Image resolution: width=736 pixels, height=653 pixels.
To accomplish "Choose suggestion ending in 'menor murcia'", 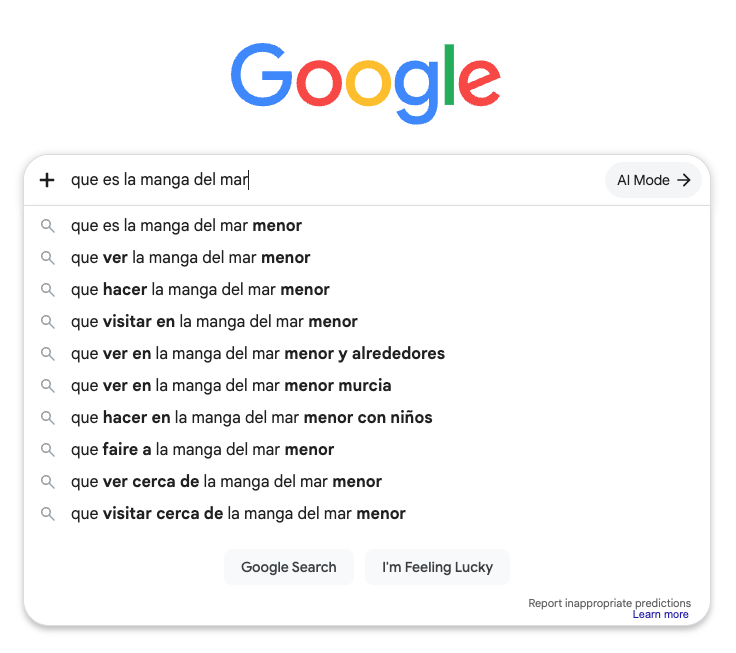I will pyautogui.click(x=367, y=385).
